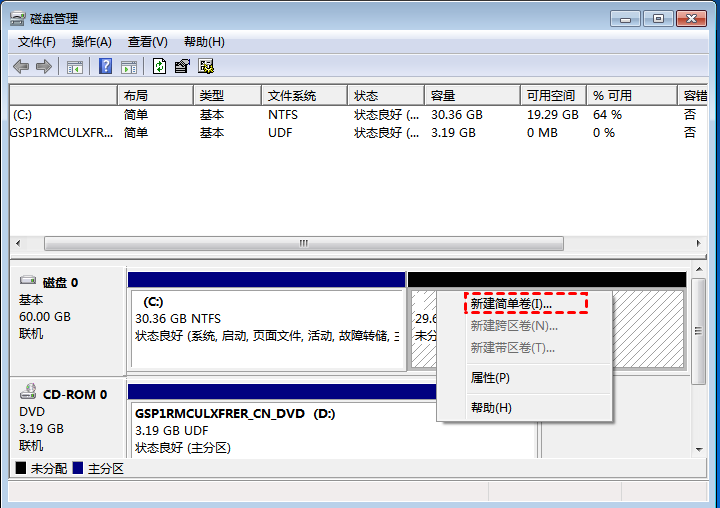Click the UDF file system cell
Viewport: 720px width, 508px height.
(x=280, y=133)
